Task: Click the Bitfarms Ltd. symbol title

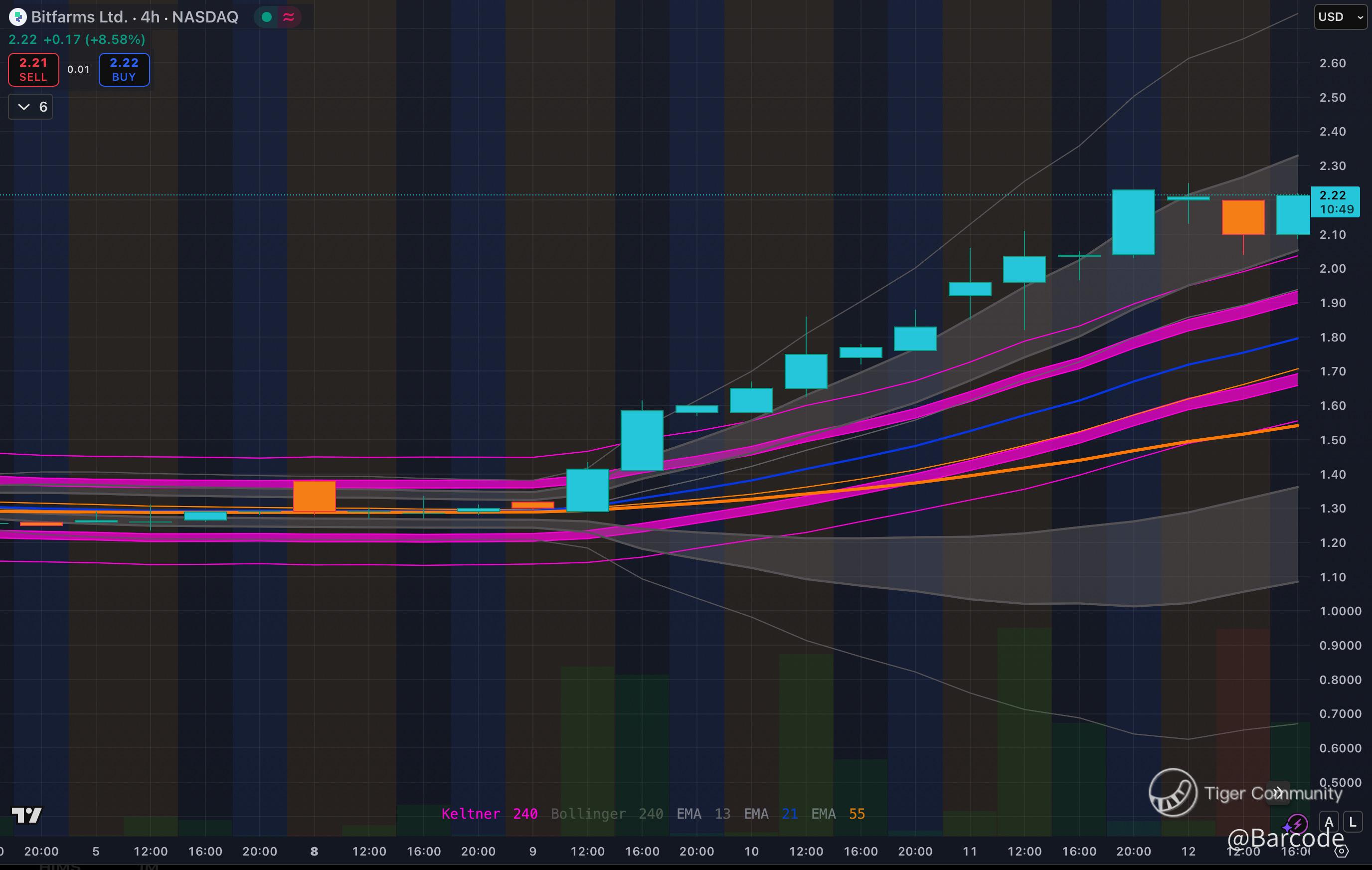Action: pos(79,17)
